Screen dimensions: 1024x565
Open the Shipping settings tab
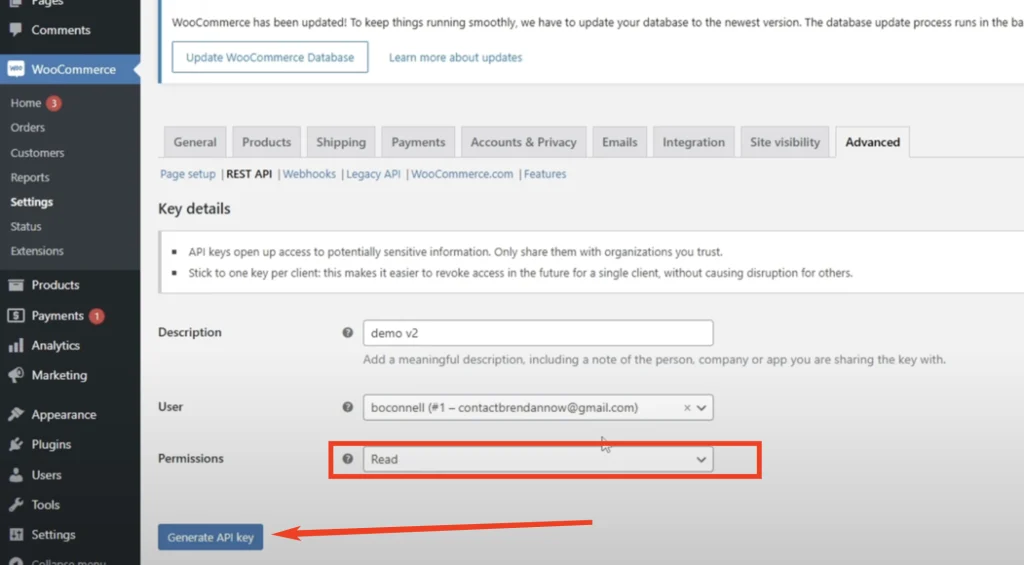(341, 142)
